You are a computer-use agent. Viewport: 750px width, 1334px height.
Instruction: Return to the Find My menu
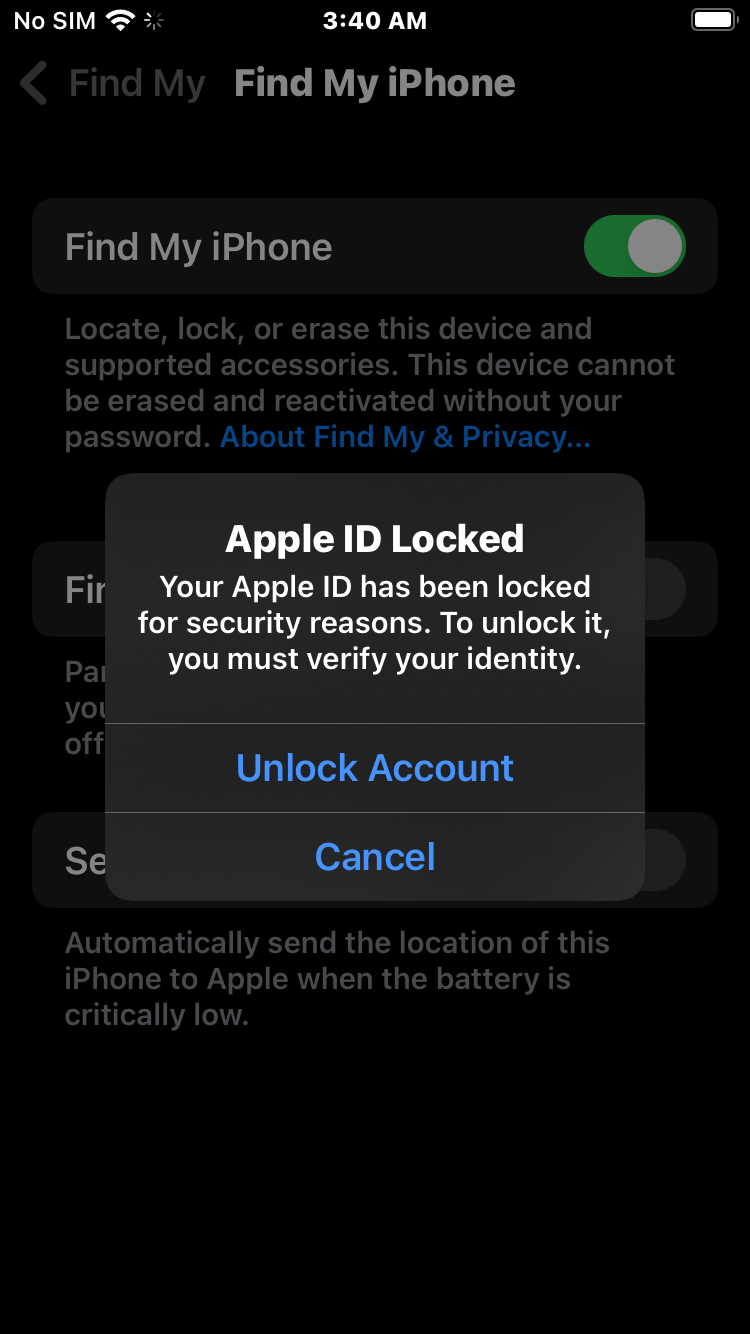[137, 83]
